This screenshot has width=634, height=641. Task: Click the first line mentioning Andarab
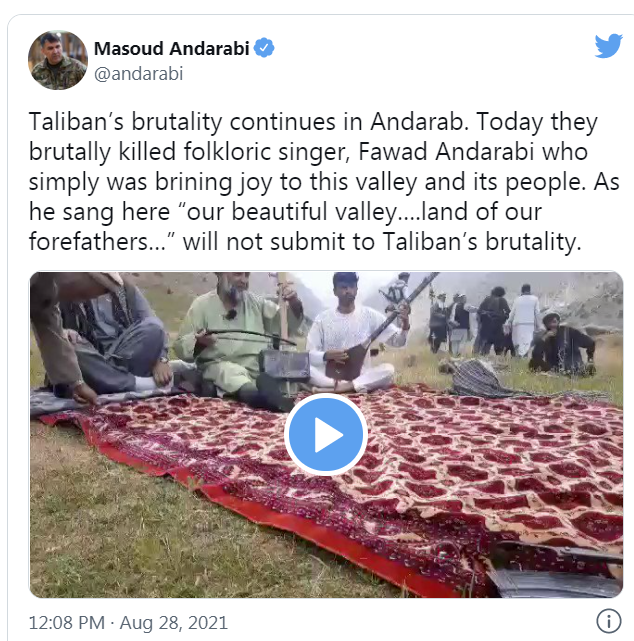pyautogui.click(x=313, y=122)
